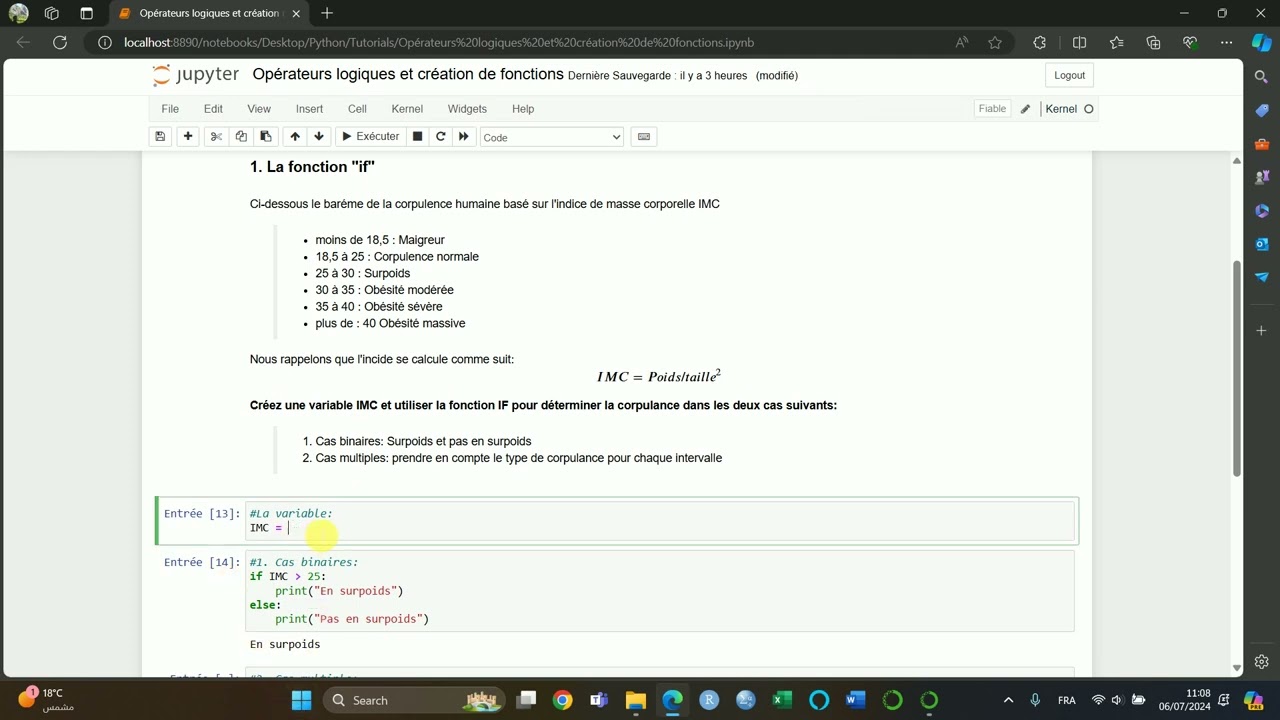
Task: Copy selected cells icon in Jupyter toolbar
Action: pos(241,136)
